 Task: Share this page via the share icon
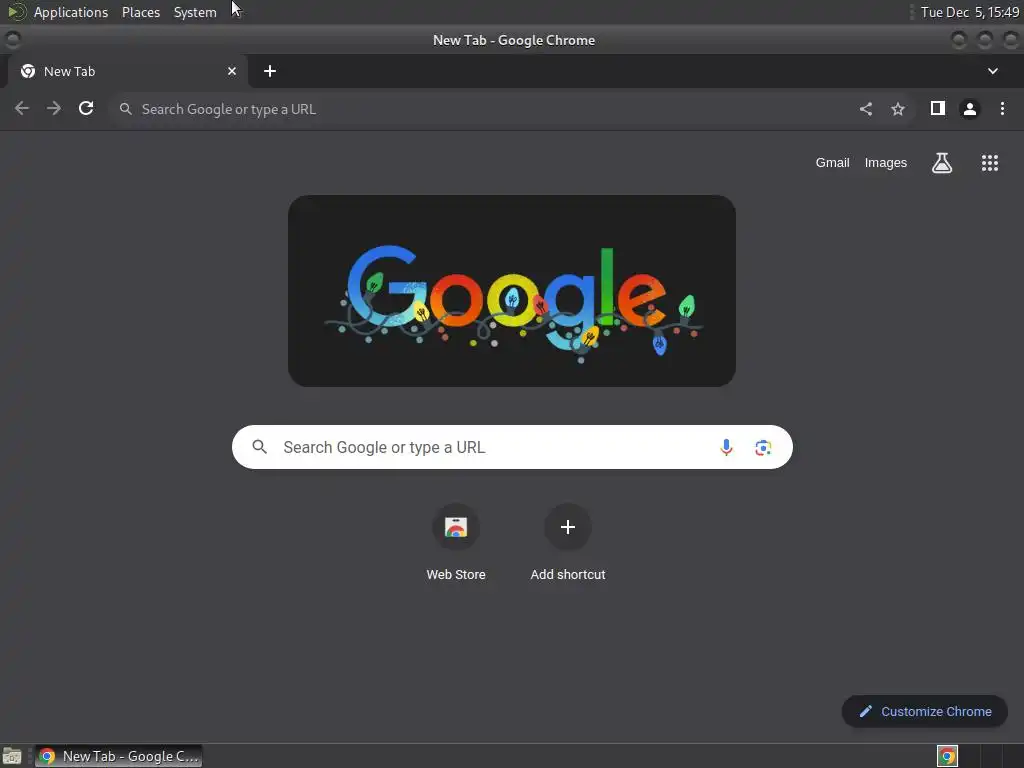pyautogui.click(x=866, y=109)
